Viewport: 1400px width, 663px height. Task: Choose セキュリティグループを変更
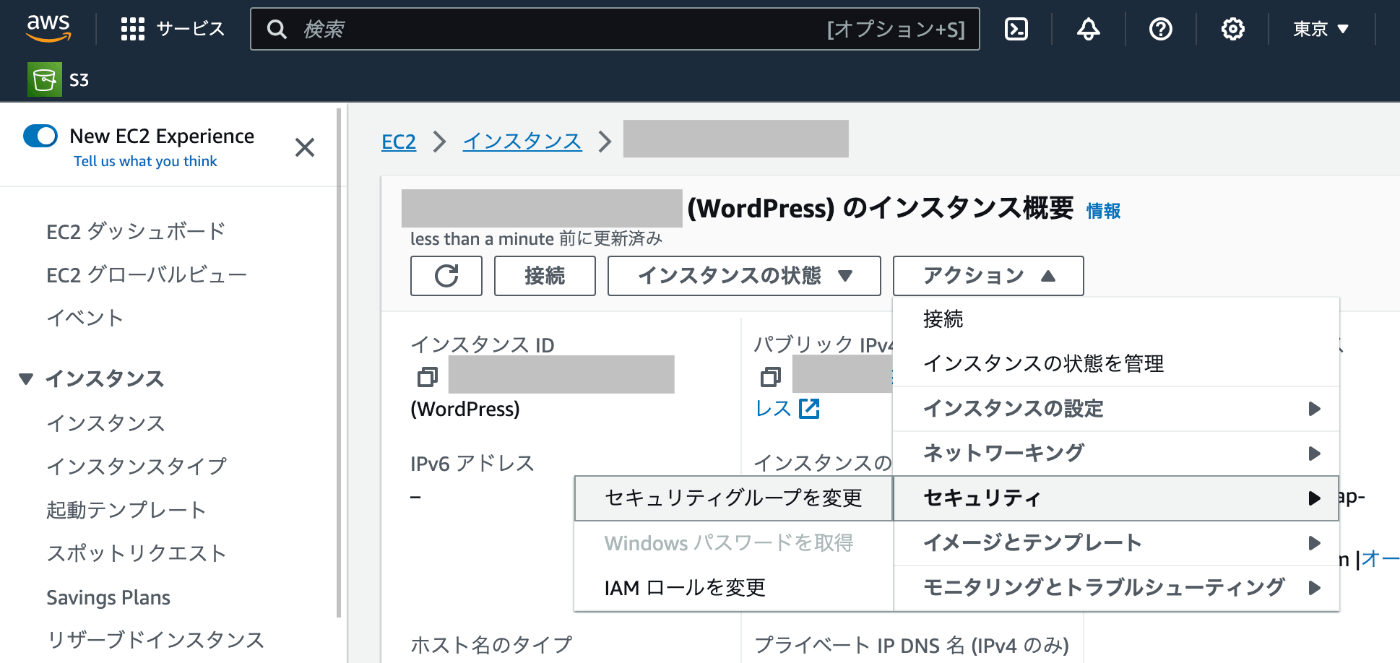(x=734, y=498)
